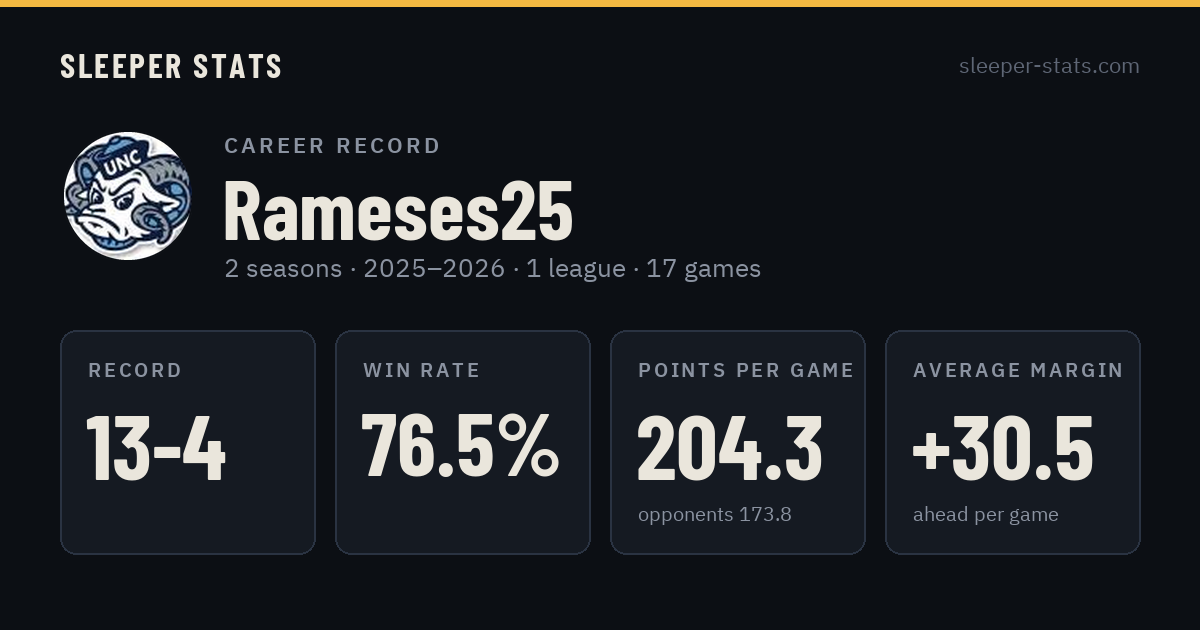Click the 76.5% win rate value
The width and height of the screenshot is (1200, 630).
pos(460,446)
